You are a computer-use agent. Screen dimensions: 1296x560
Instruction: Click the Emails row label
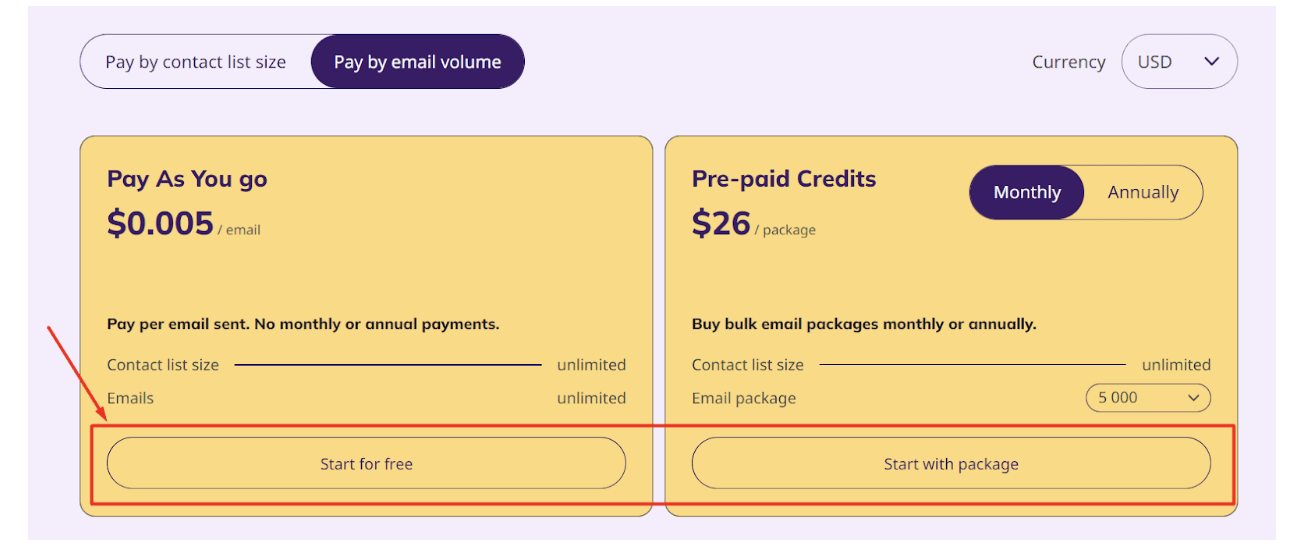(x=131, y=398)
